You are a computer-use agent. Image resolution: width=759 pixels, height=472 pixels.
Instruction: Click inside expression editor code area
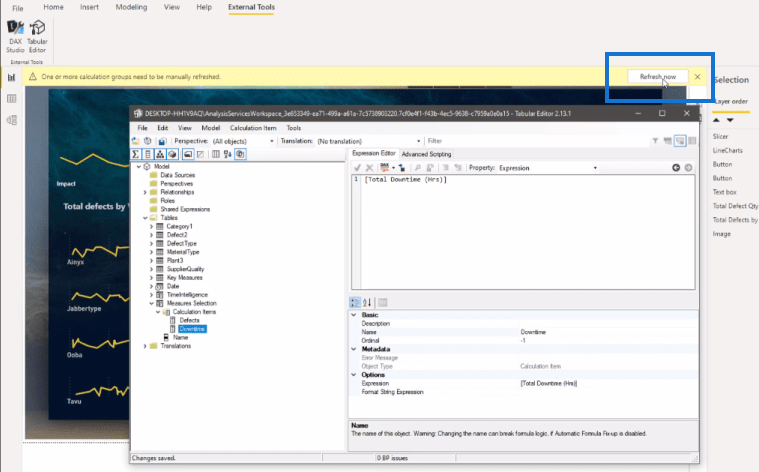pyautogui.click(x=528, y=232)
